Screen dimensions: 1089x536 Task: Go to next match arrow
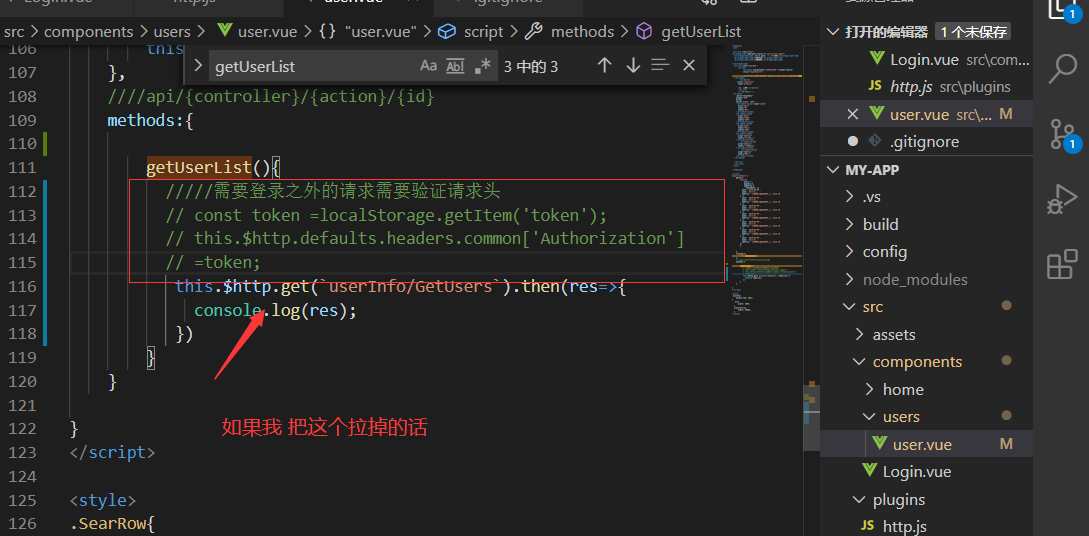click(x=633, y=65)
